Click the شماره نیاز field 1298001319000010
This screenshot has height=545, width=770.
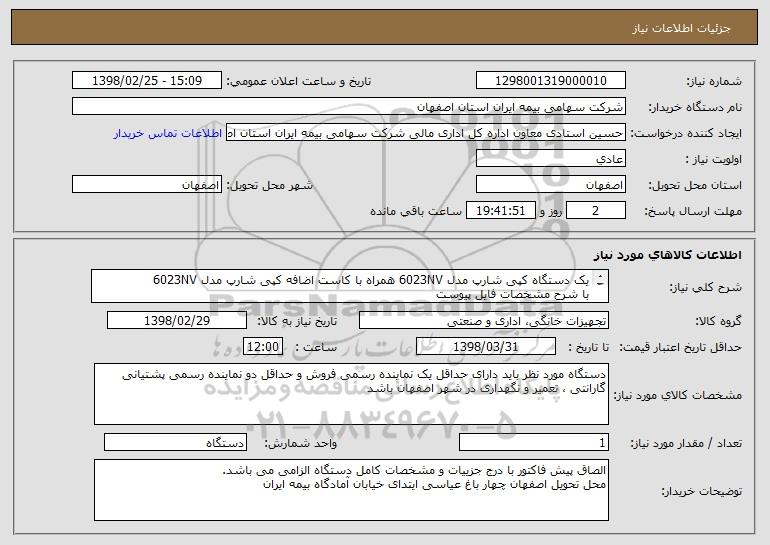[x=550, y=81]
